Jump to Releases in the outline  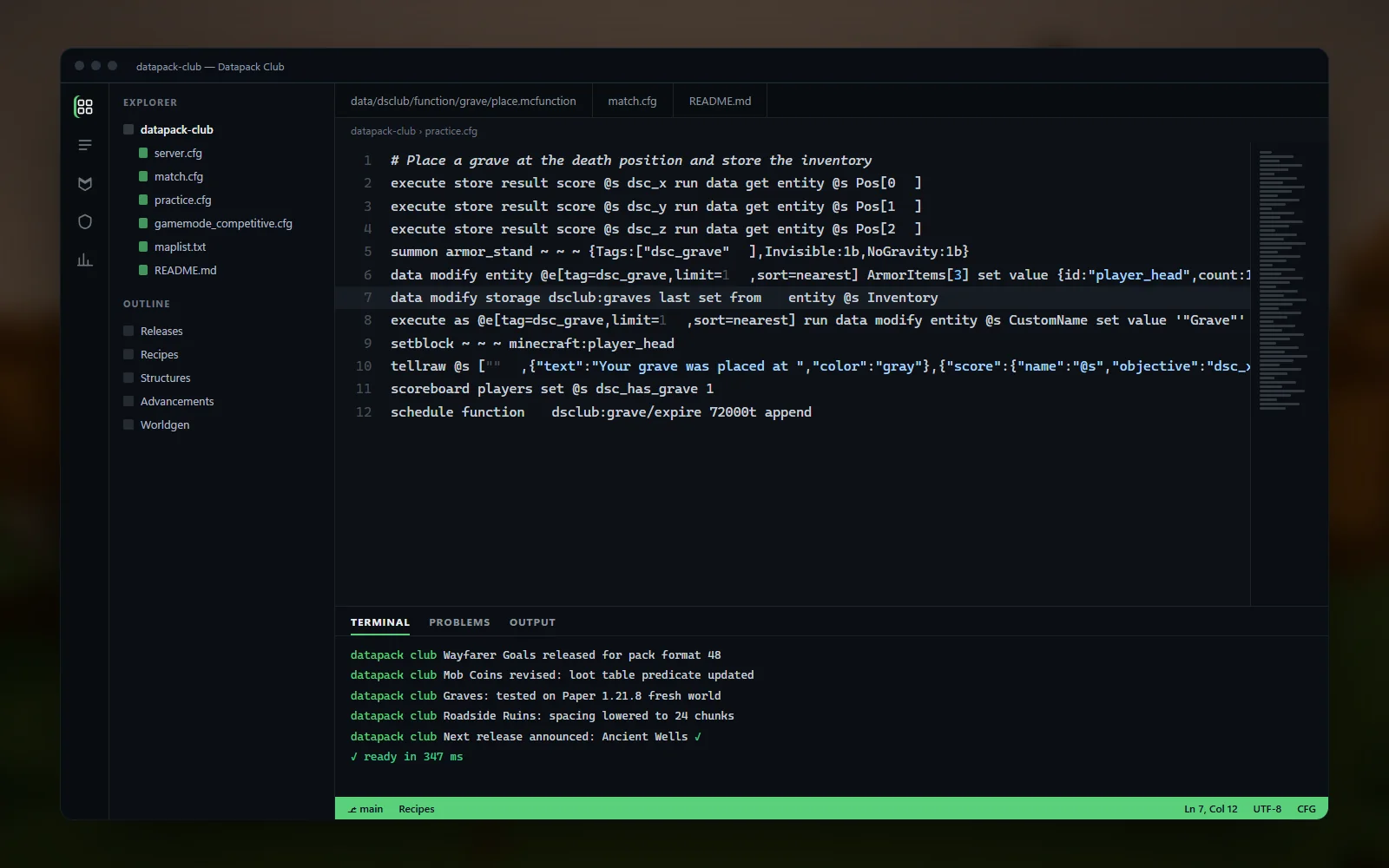161,331
